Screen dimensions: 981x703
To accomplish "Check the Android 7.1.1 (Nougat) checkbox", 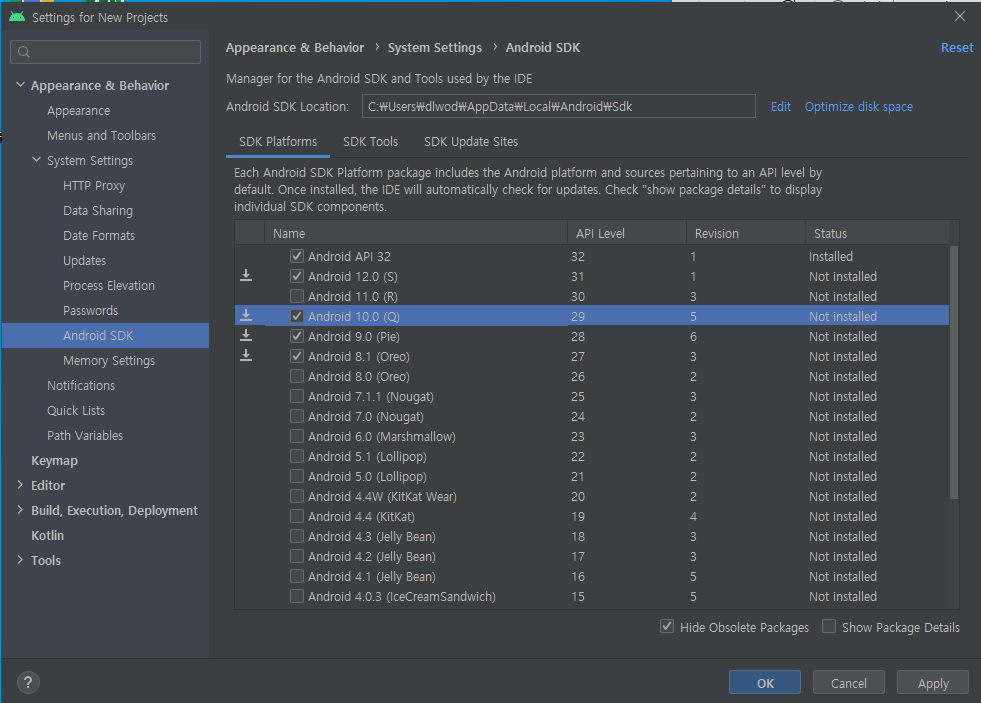I will pos(297,396).
